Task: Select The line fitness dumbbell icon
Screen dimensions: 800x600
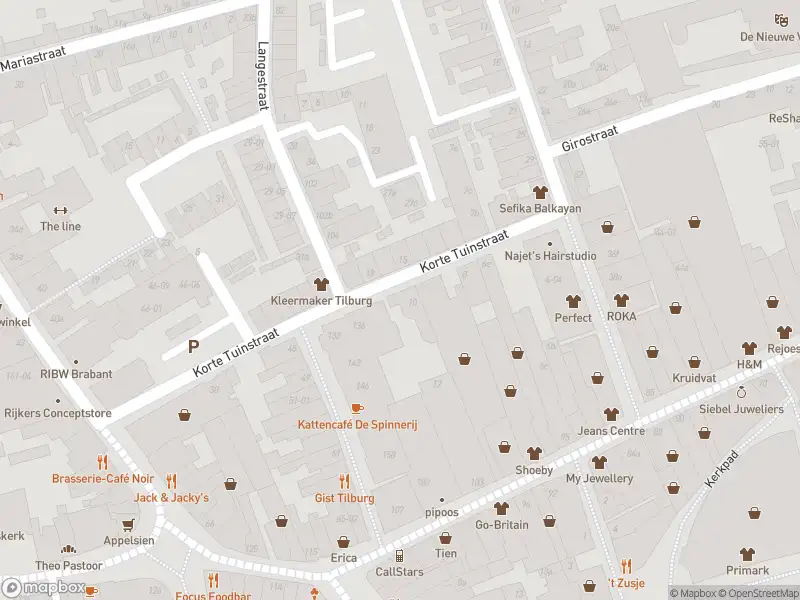Action: [x=60, y=210]
